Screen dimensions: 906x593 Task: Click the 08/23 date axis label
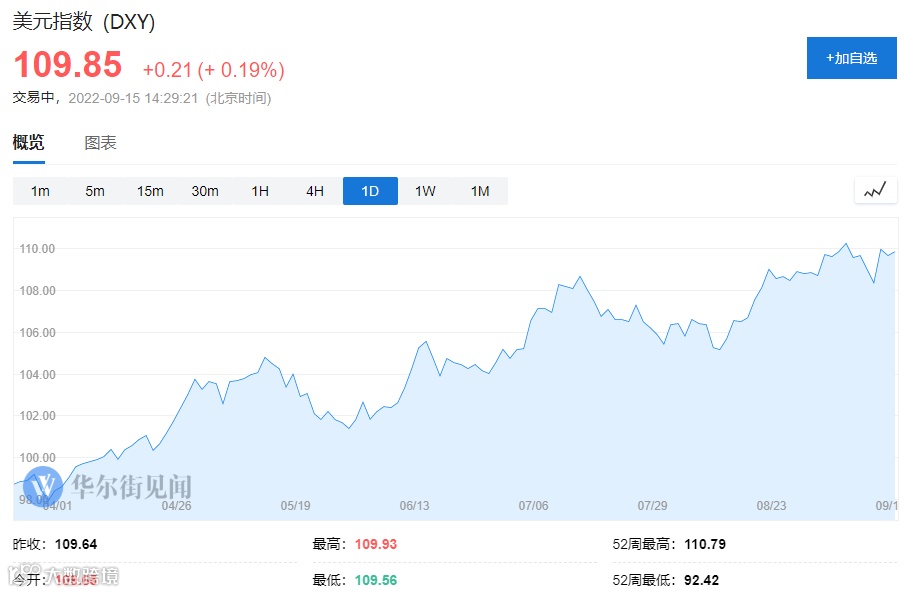pyautogui.click(x=771, y=506)
